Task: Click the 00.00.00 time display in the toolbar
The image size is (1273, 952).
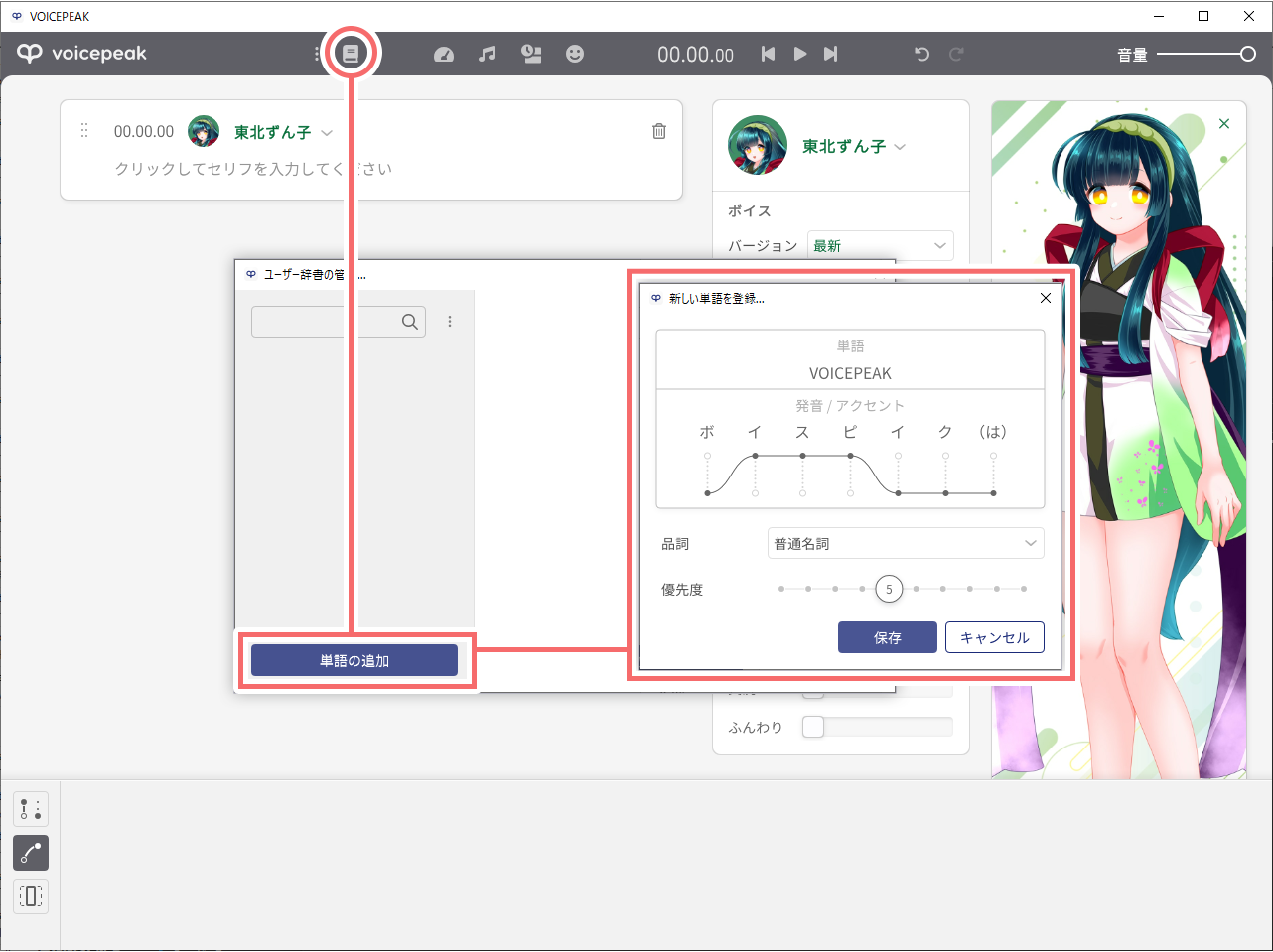Action: coord(695,55)
